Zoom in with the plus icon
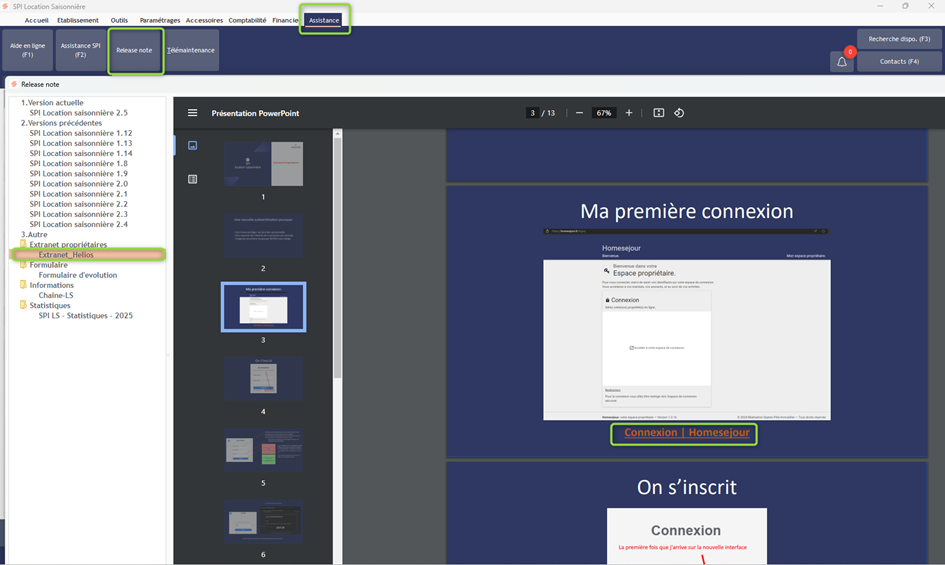945x565 pixels. [x=629, y=113]
